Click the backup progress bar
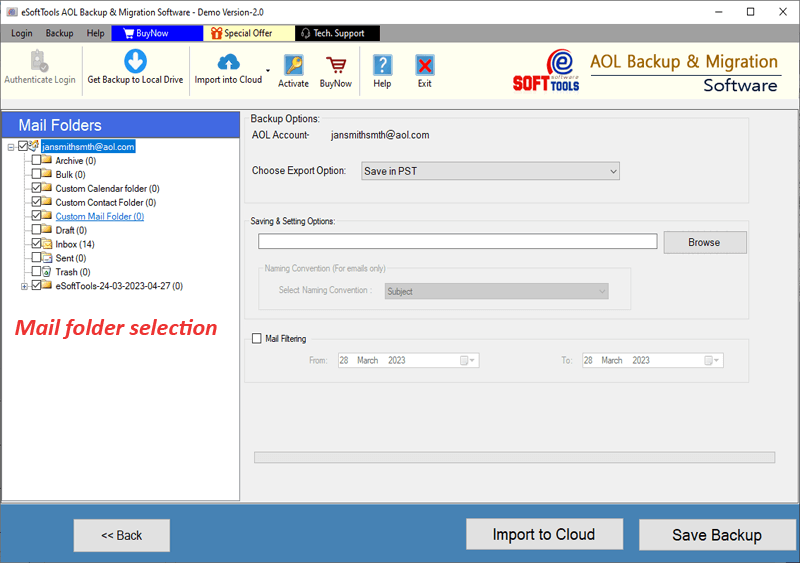 point(514,457)
